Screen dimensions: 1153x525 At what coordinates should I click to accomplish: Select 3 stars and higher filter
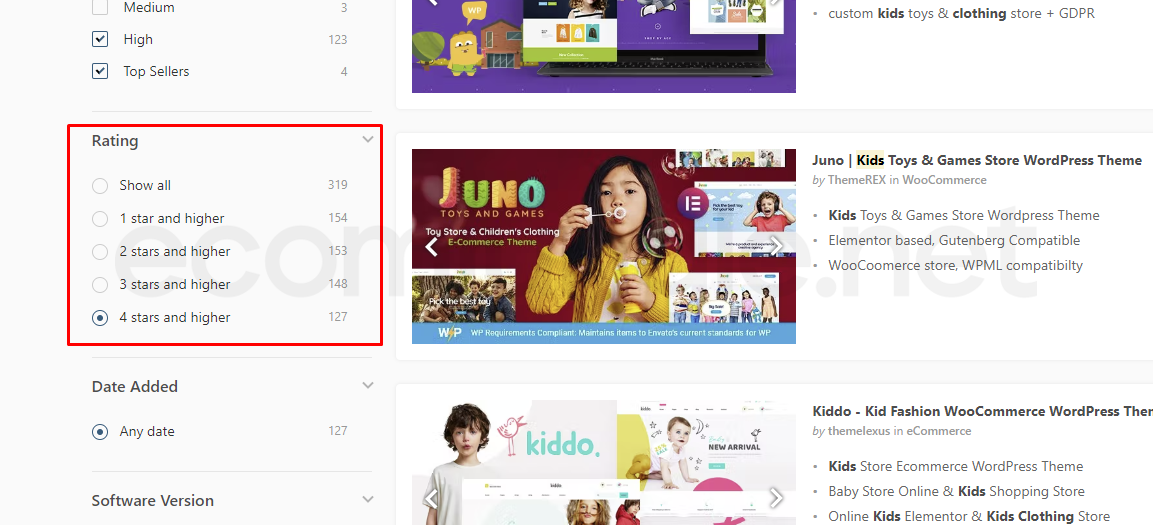point(100,285)
